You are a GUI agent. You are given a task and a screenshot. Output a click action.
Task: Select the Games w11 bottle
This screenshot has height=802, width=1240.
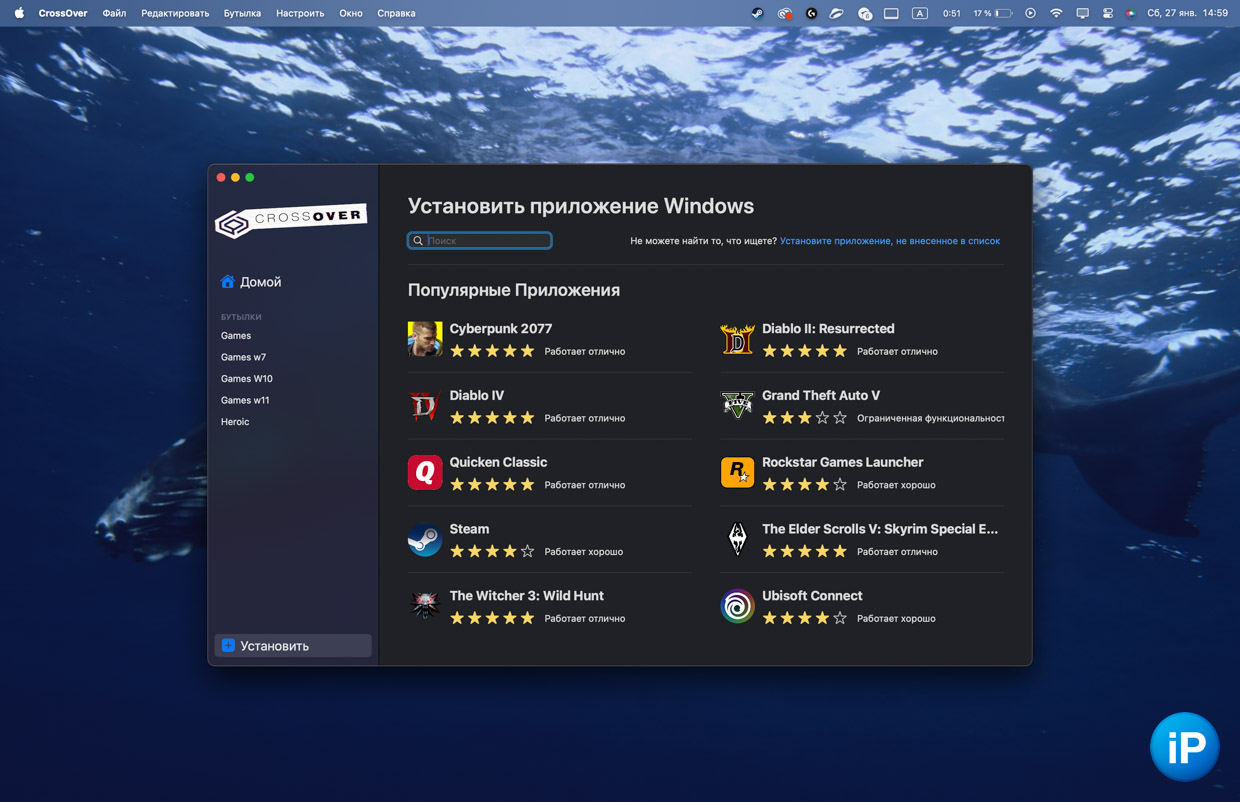click(x=245, y=400)
